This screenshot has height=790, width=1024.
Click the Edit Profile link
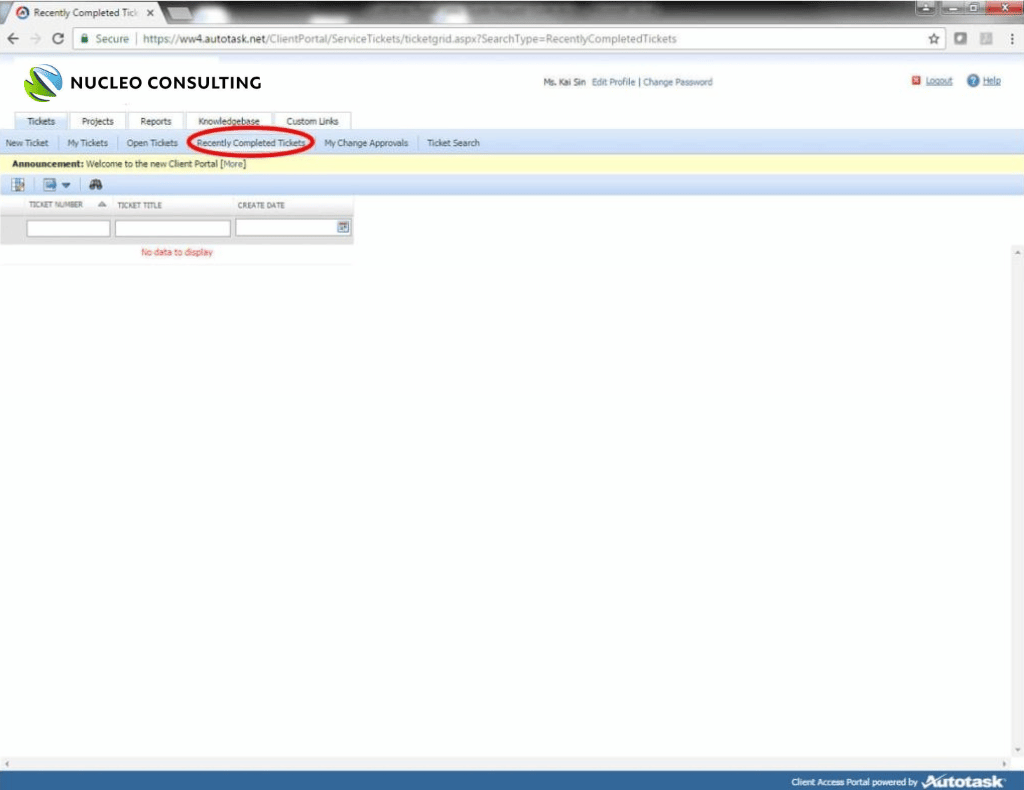coord(613,82)
